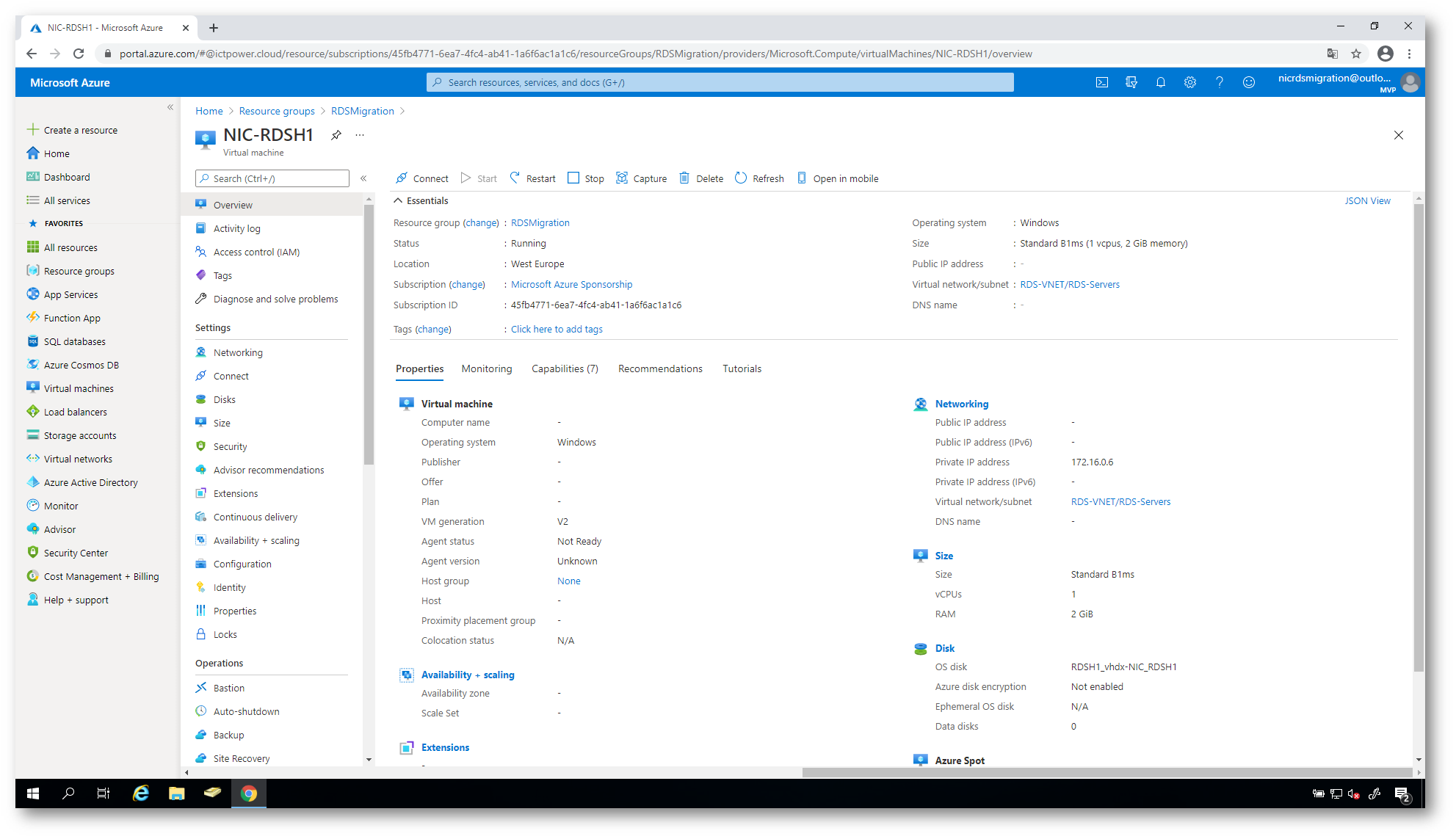The width and height of the screenshot is (1456, 839).
Task: Open Load balancers in favorites
Action: coord(68,412)
